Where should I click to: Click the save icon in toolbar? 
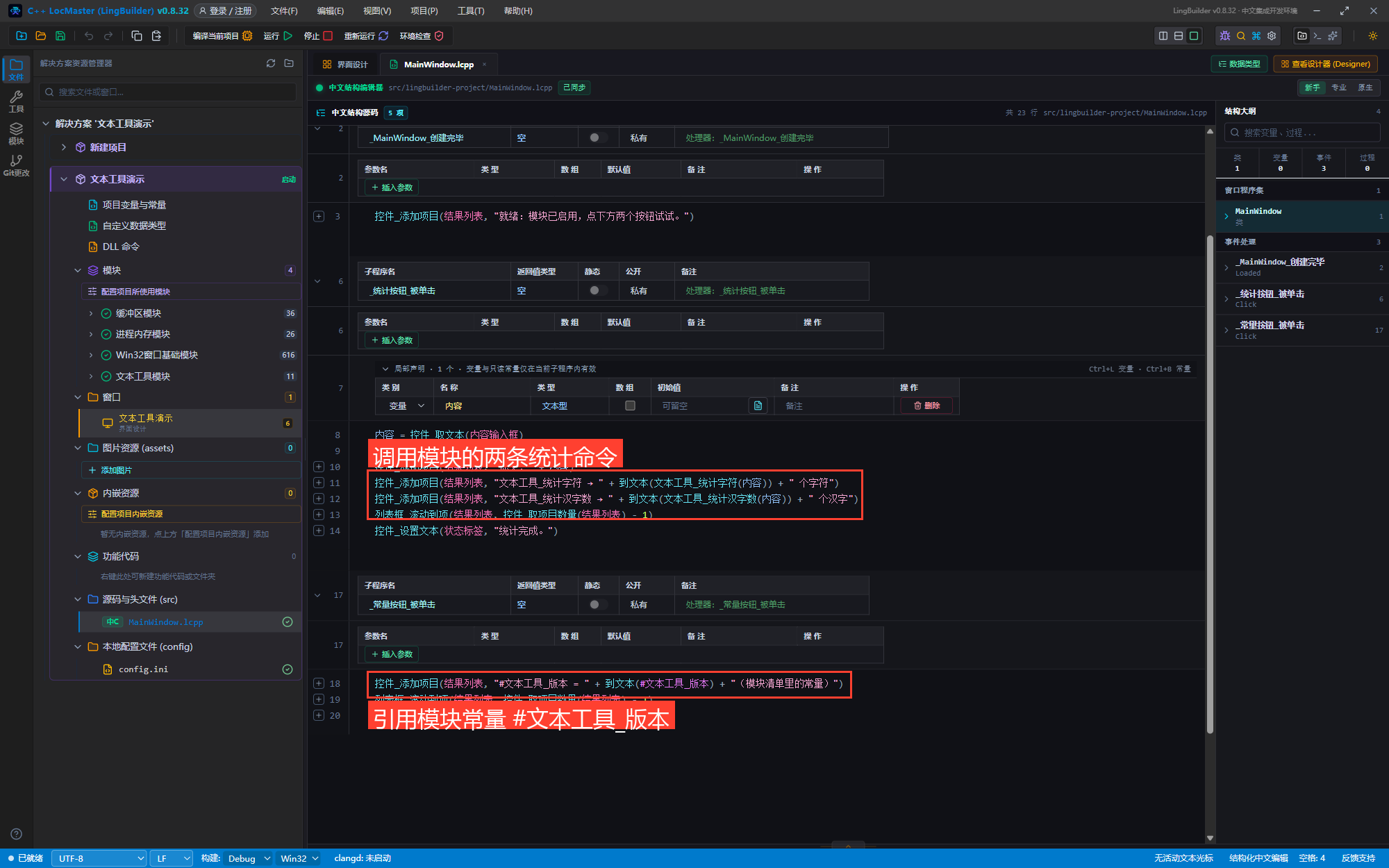click(x=60, y=36)
